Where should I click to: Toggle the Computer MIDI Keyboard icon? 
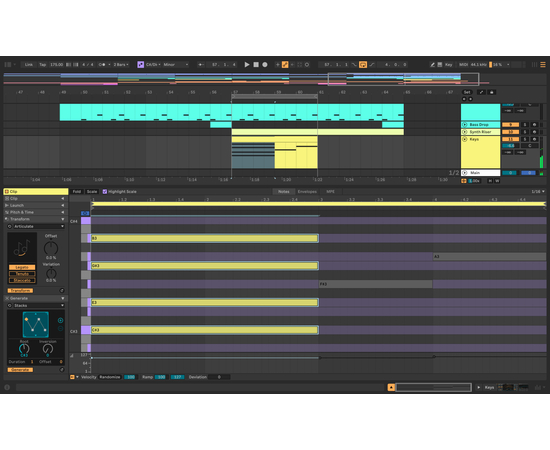coord(440,65)
